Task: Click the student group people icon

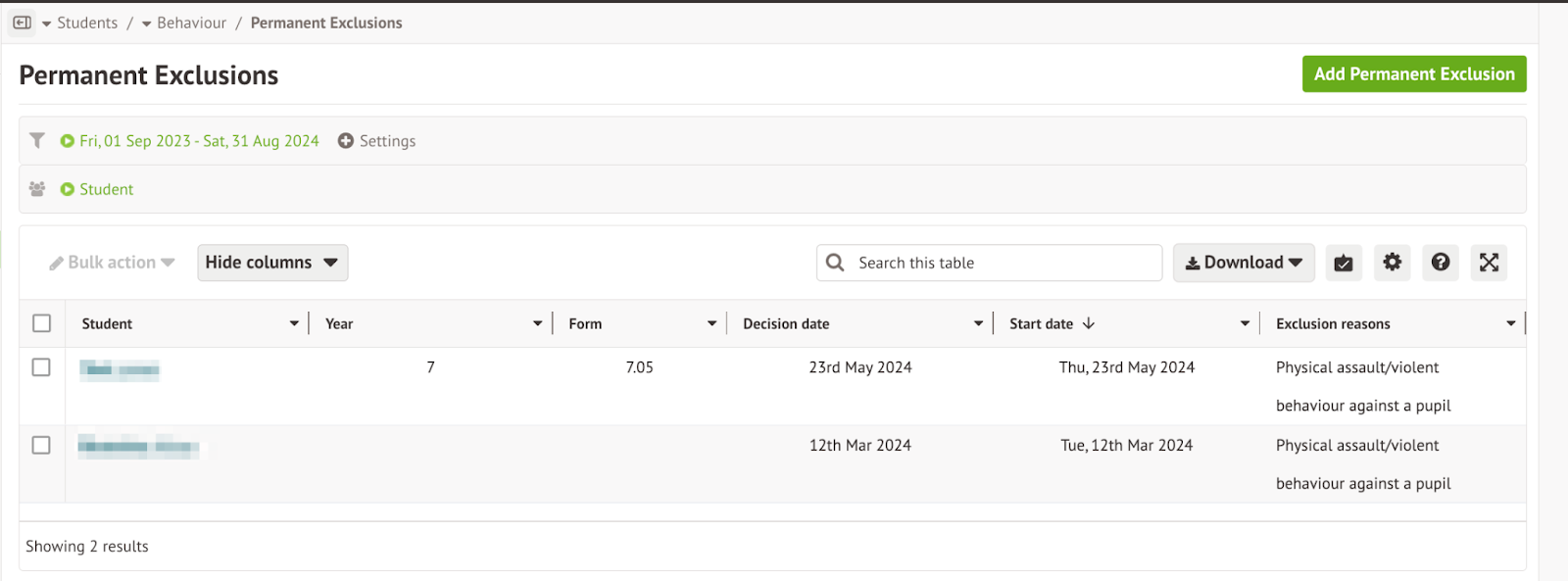Action: pyautogui.click(x=37, y=189)
